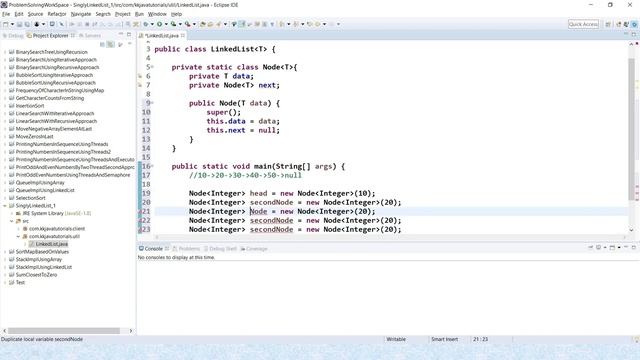Image resolution: width=640 pixels, height=360 pixels.
Task: Open the File menu
Action: tap(6, 14)
